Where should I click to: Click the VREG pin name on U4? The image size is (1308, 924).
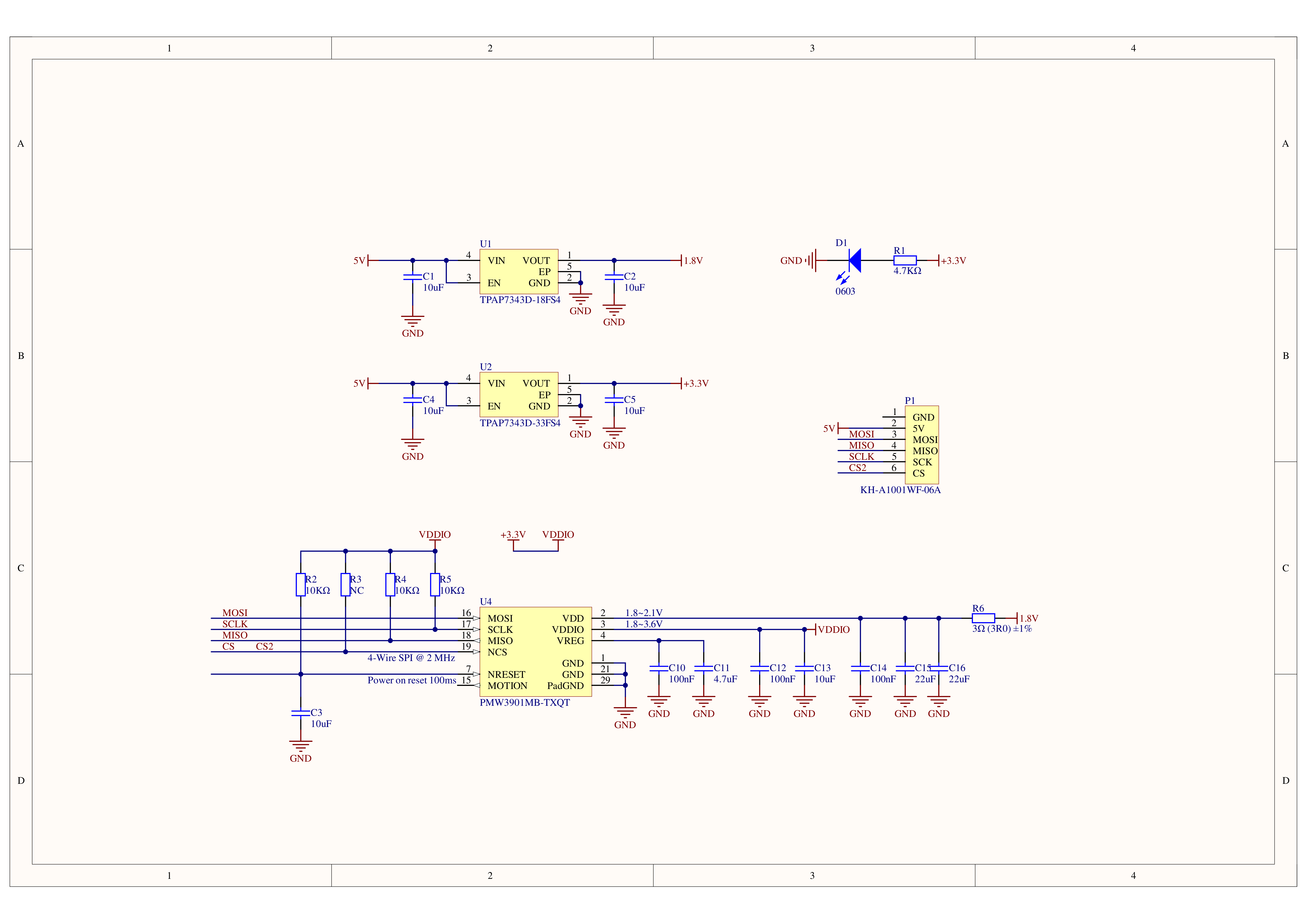[570, 641]
